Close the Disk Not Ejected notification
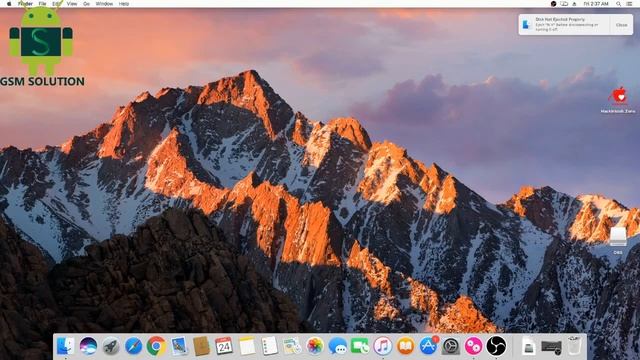Screen dimensions: 640x360 coord(622,25)
